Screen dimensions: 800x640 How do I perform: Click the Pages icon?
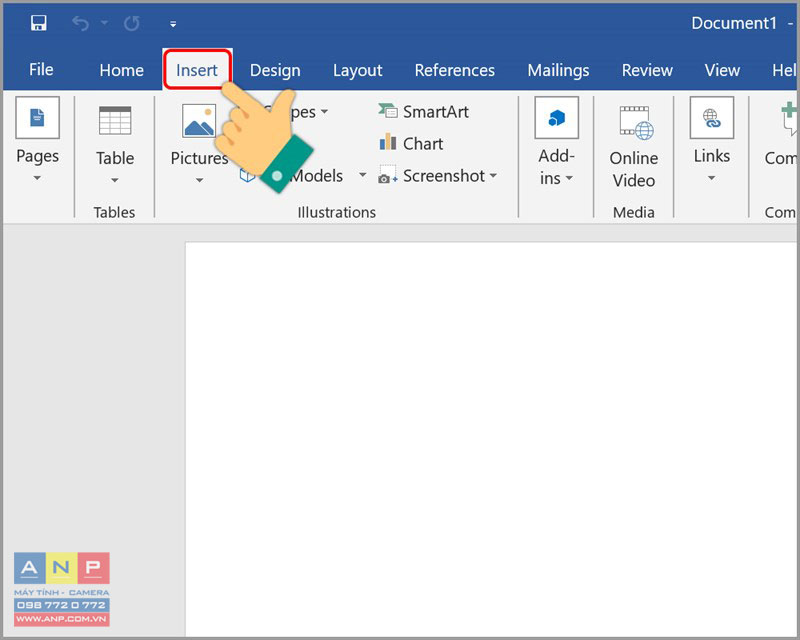click(38, 117)
